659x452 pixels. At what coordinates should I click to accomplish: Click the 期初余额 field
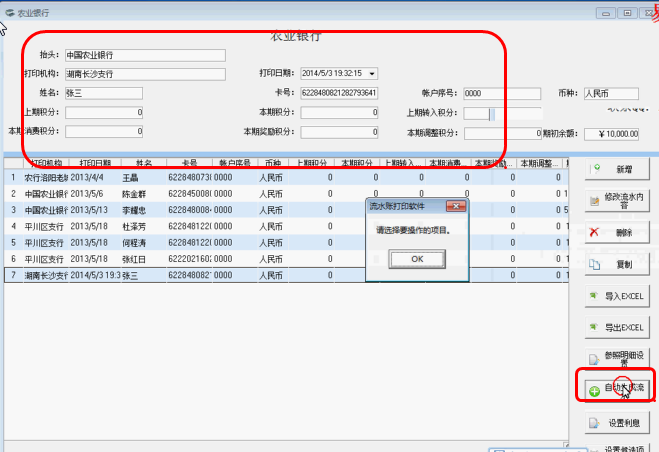pos(611,134)
